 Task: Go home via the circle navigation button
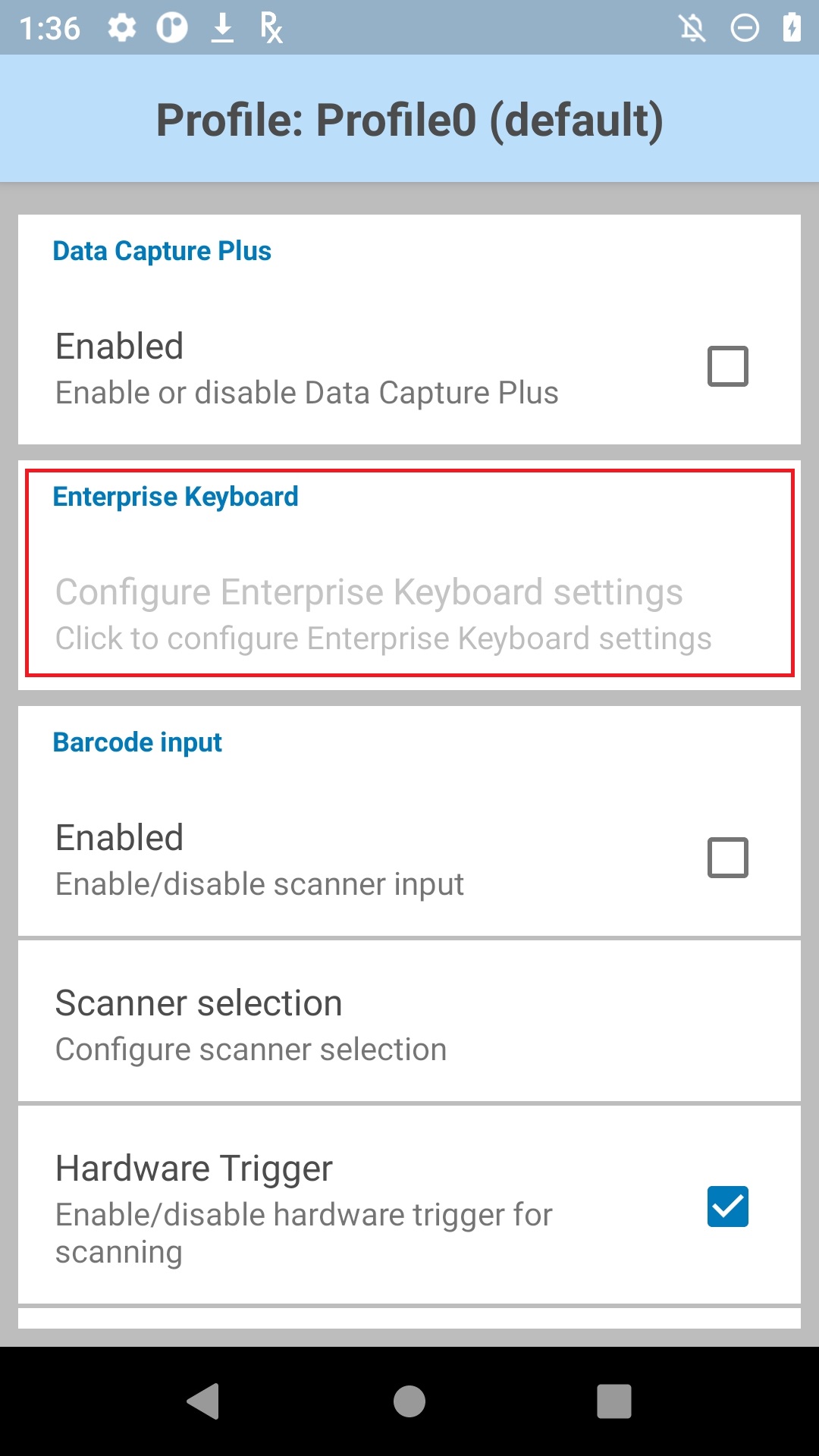(x=409, y=1401)
